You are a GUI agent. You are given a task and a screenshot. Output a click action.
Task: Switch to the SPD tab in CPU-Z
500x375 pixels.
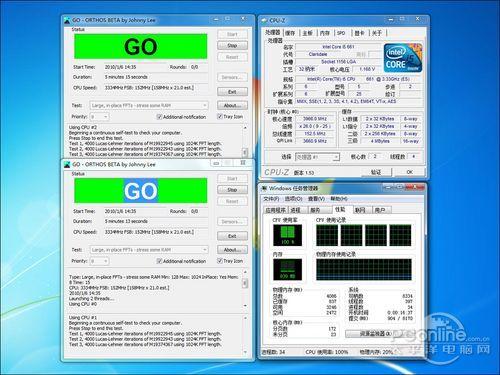pyautogui.click(x=341, y=33)
